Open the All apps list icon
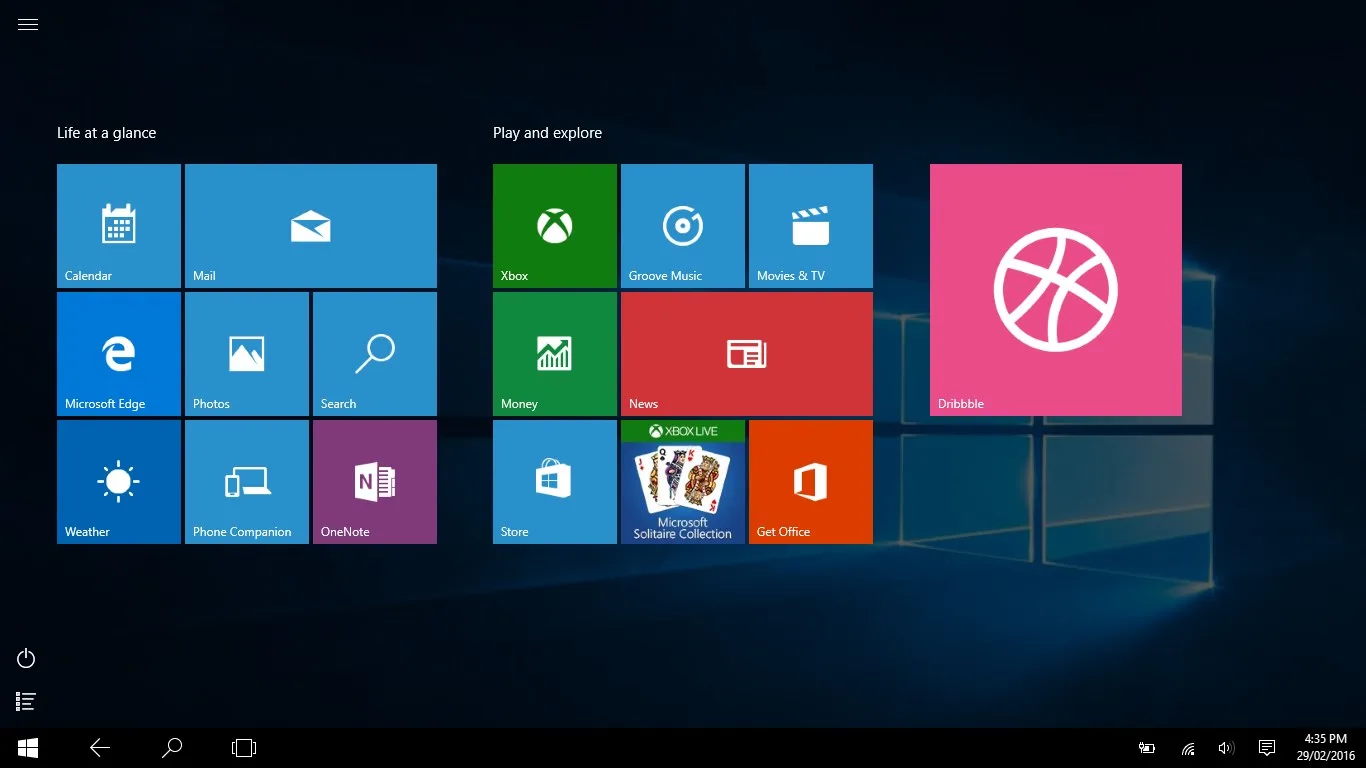Screen dimensions: 1366x768 [x=27, y=702]
